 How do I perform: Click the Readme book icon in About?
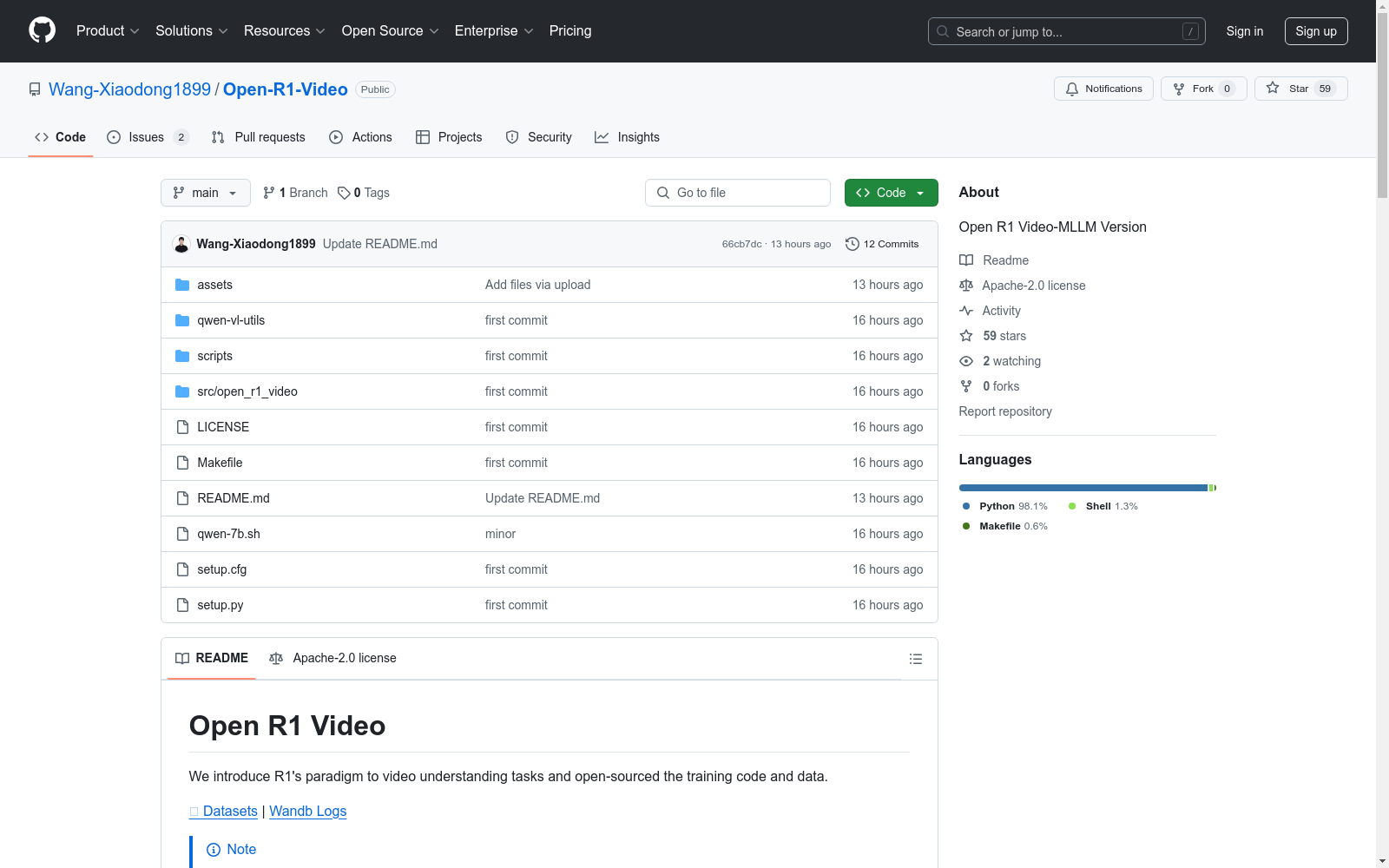(x=966, y=260)
